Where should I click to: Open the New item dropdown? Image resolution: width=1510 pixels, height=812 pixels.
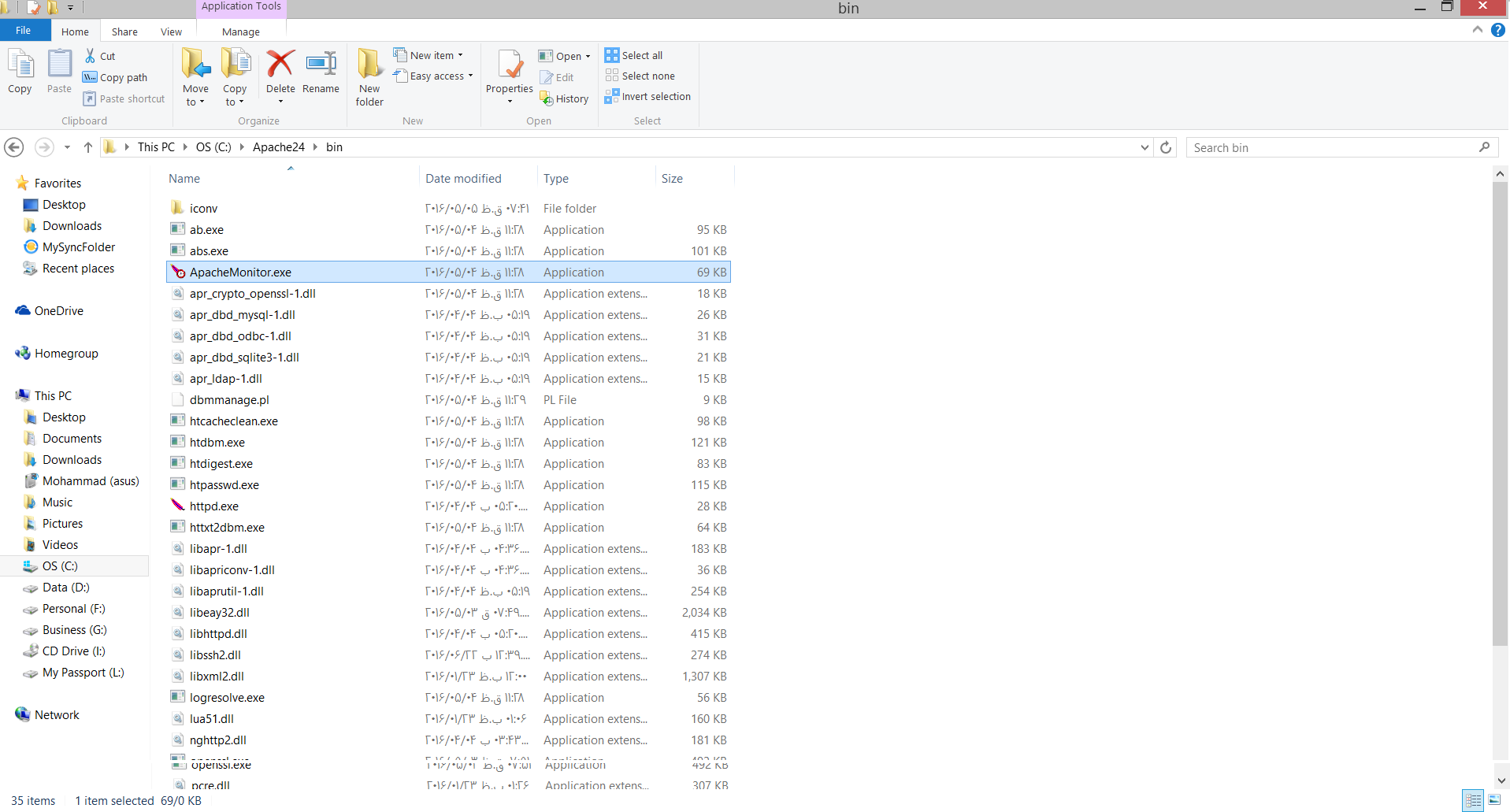point(429,55)
